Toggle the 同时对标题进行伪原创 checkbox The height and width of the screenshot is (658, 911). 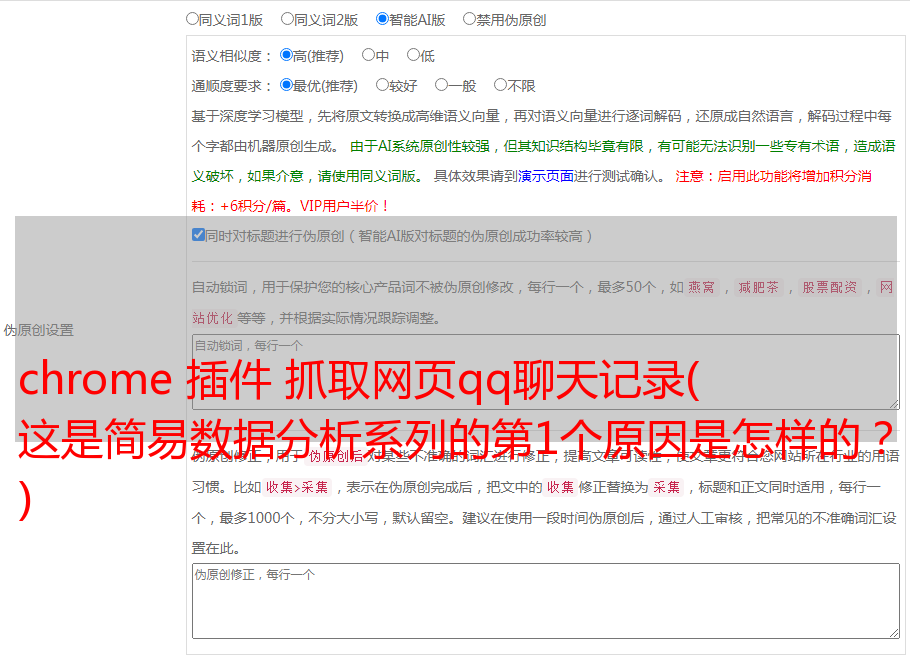(x=198, y=235)
